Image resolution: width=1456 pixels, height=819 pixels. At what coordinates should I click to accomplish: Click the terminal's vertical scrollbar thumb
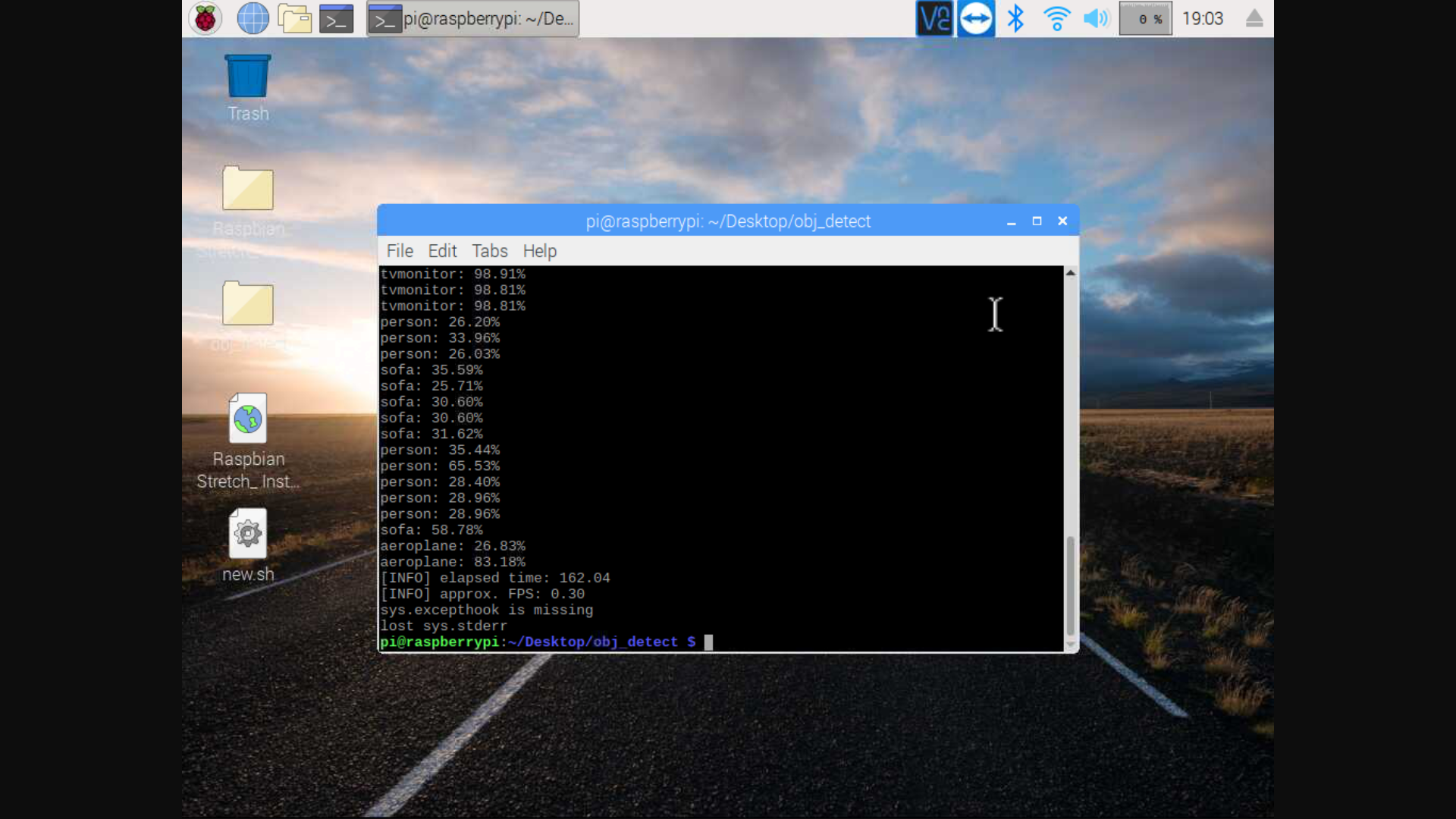click(1070, 584)
